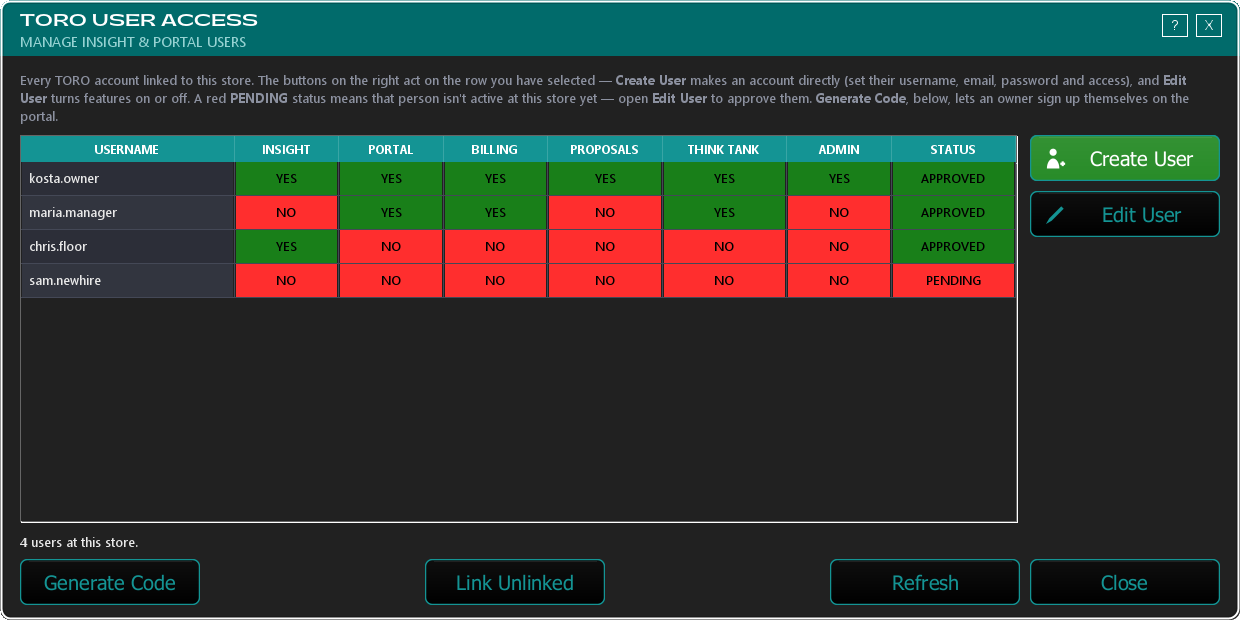Click the Think Tank NO cell for sam.newhire
This screenshot has height=620, width=1240.
(x=724, y=281)
